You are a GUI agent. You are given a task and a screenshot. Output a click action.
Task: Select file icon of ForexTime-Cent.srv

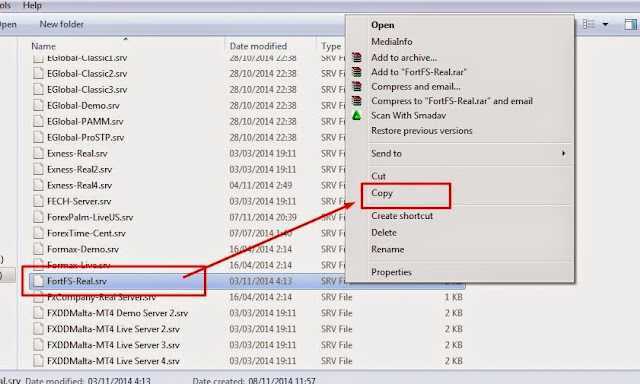pos(38,233)
